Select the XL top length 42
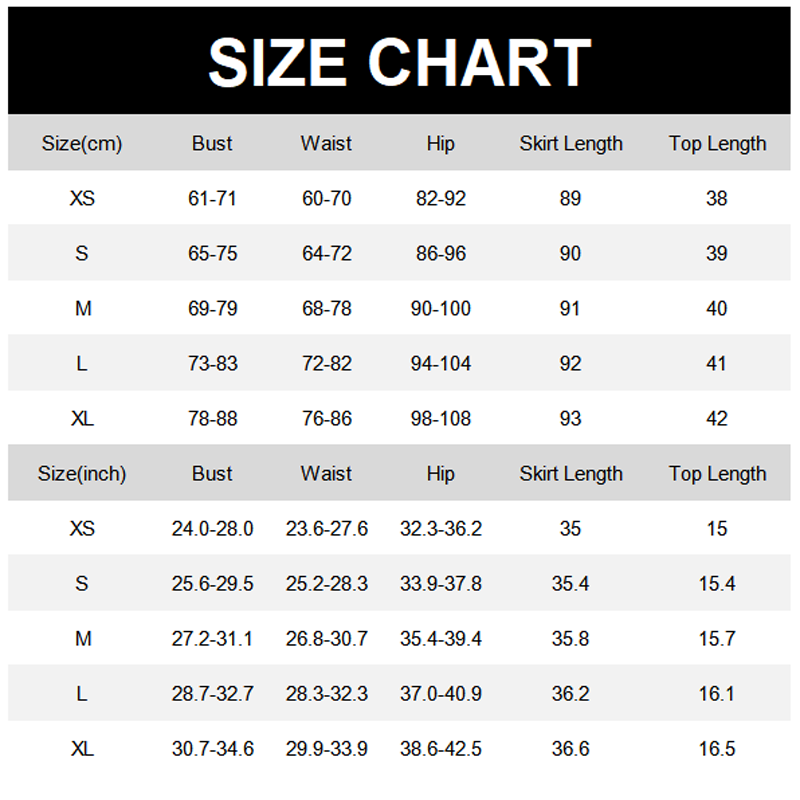 (716, 419)
